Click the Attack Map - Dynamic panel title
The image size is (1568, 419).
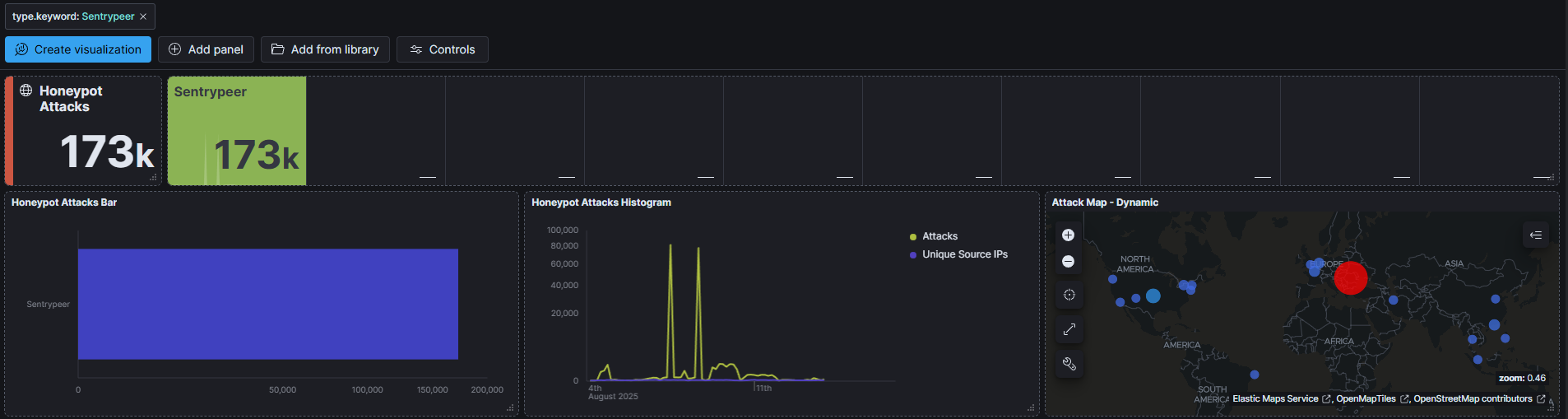coord(1105,203)
